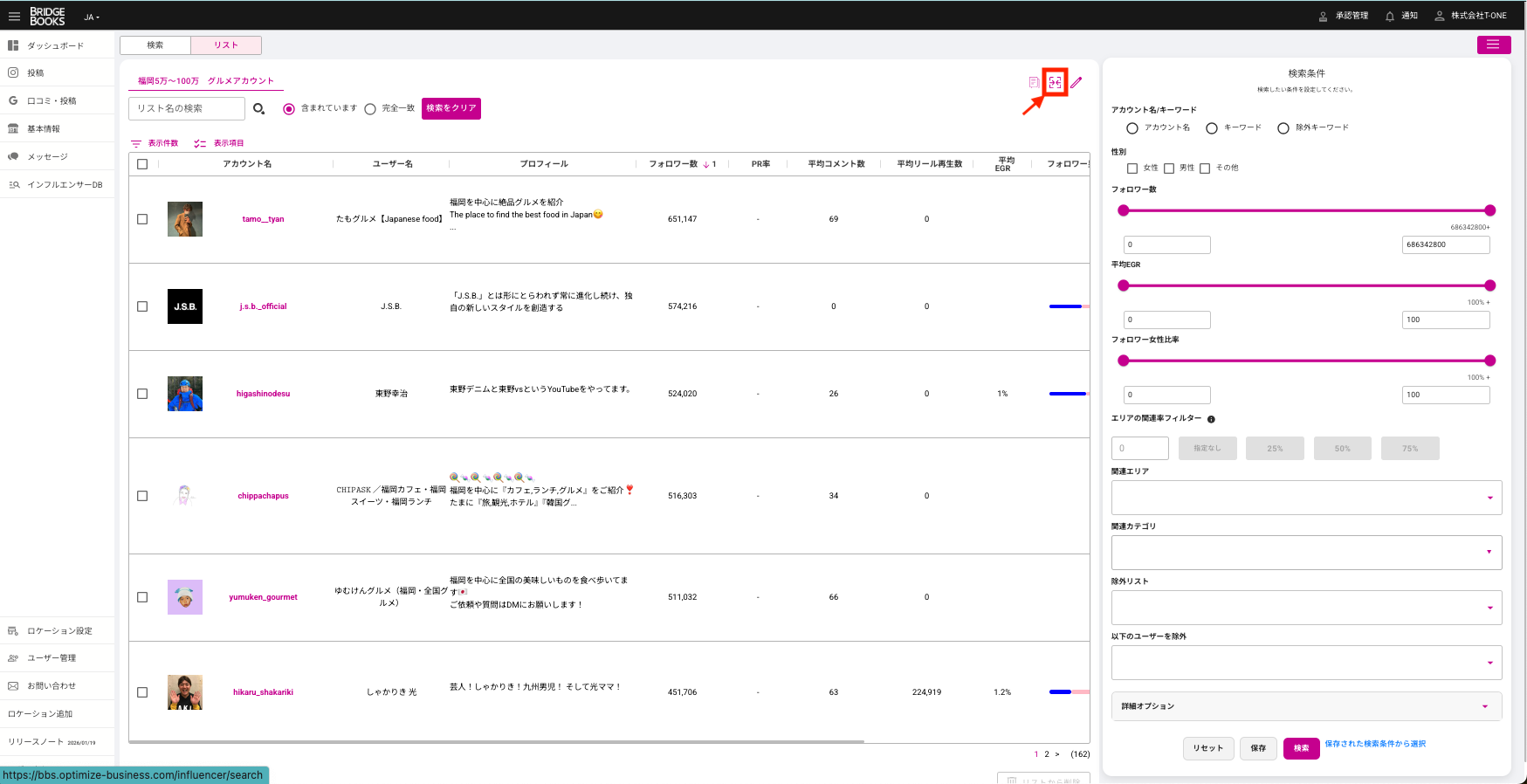This screenshot has width=1527, height=784.
Task: Expand the 関連エリア dropdown
Action: 1489,498
